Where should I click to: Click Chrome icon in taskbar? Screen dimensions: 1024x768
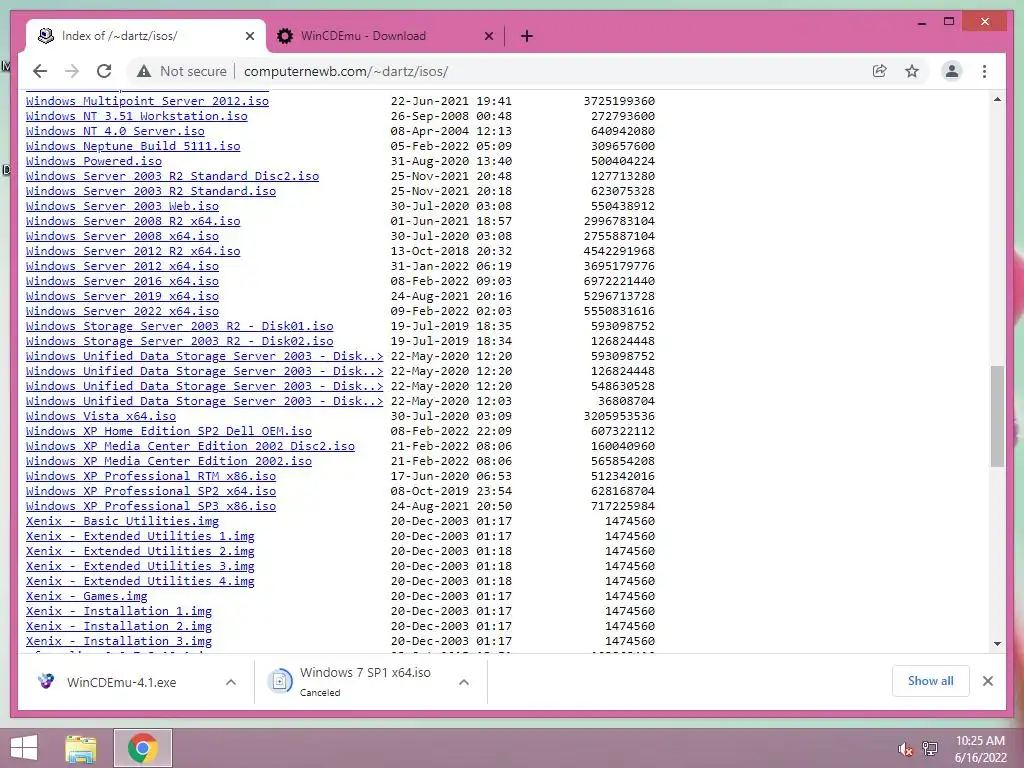click(x=142, y=748)
